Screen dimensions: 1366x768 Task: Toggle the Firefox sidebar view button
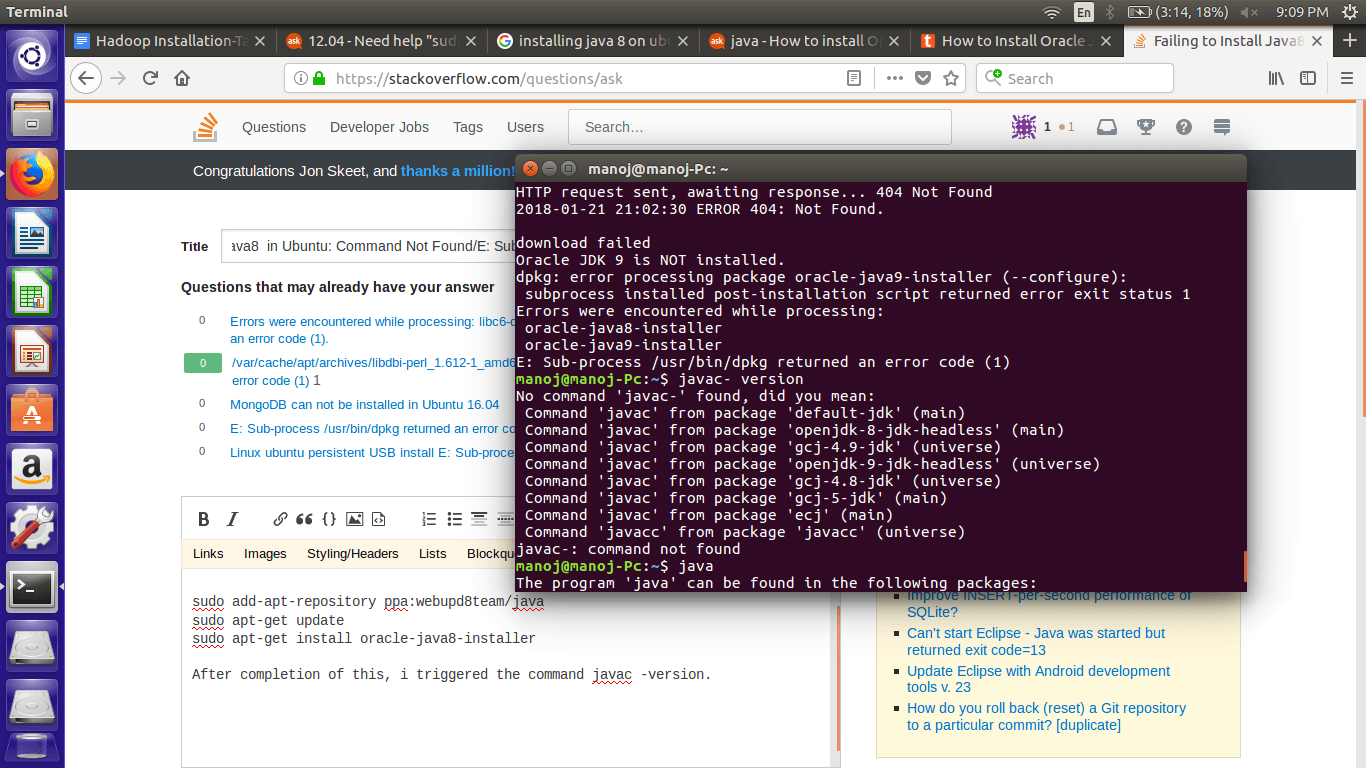1308,78
